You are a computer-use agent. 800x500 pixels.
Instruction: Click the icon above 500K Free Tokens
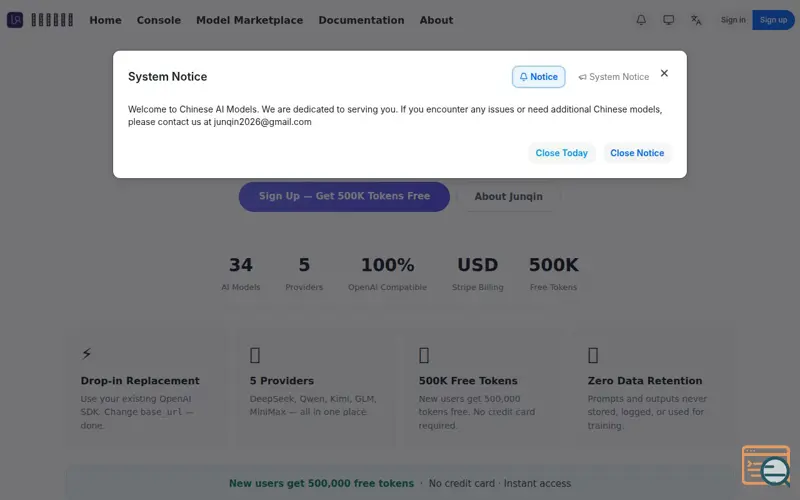[424, 355]
